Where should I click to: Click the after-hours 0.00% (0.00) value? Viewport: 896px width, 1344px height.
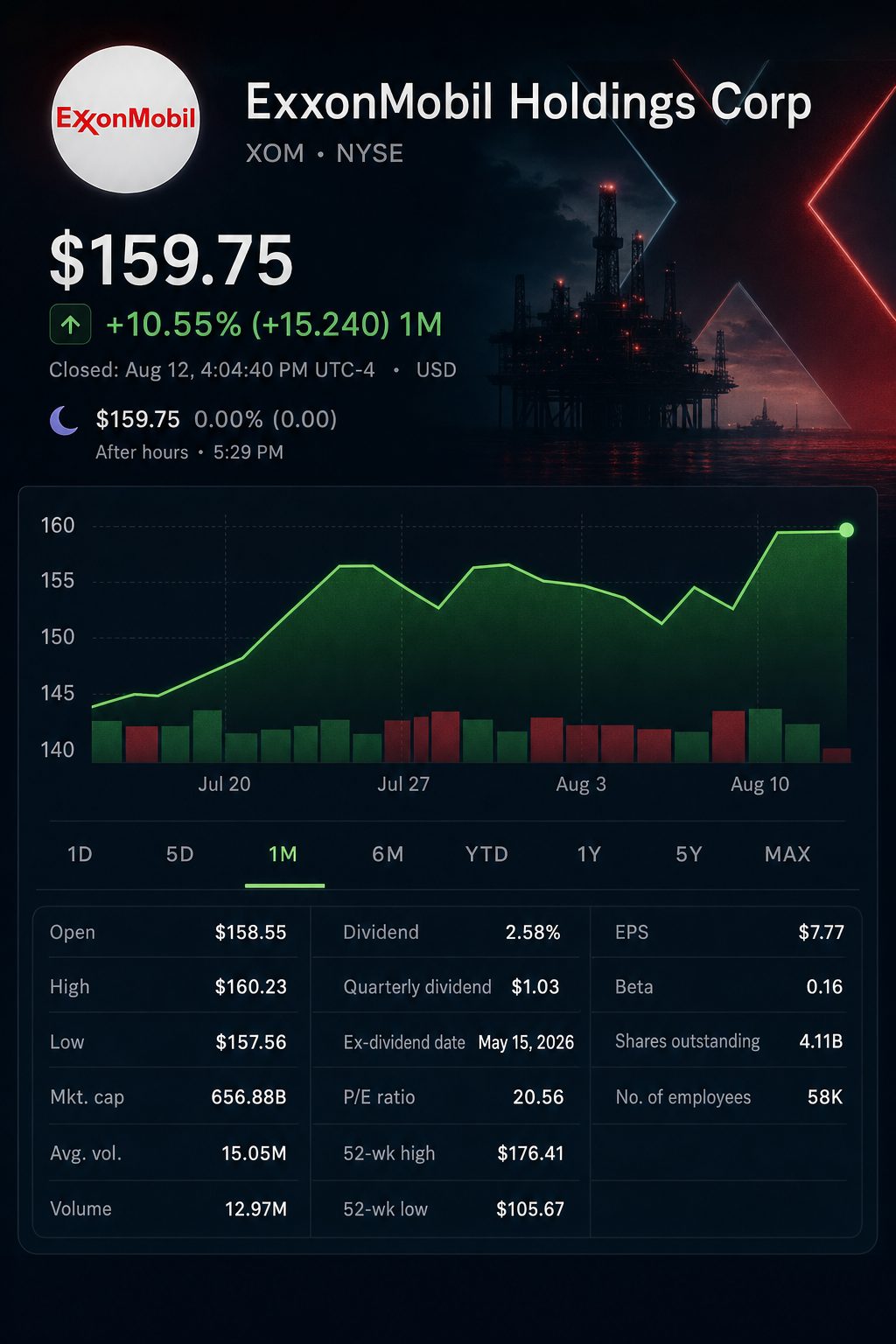pyautogui.click(x=265, y=419)
